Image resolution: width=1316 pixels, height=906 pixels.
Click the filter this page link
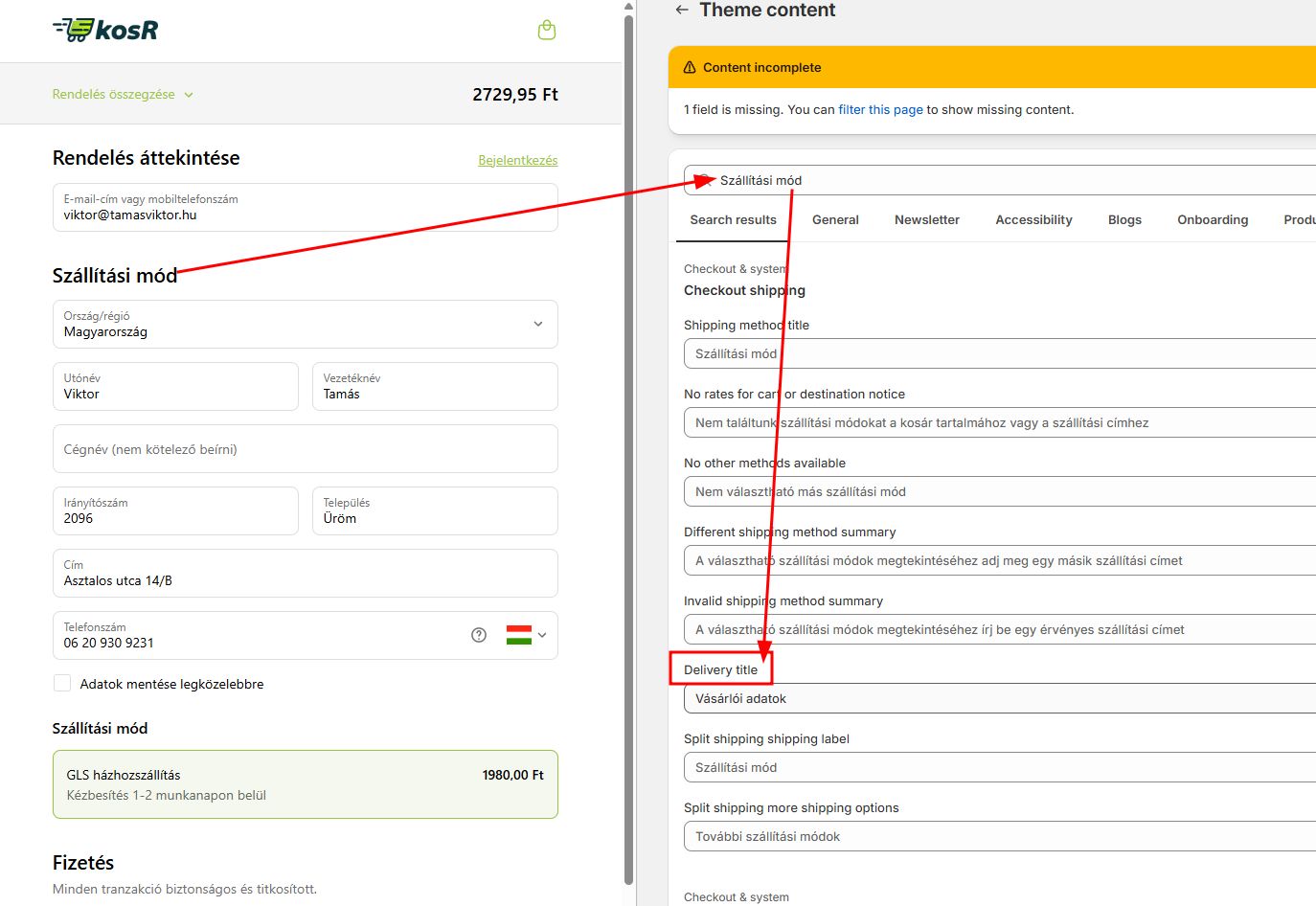point(880,110)
